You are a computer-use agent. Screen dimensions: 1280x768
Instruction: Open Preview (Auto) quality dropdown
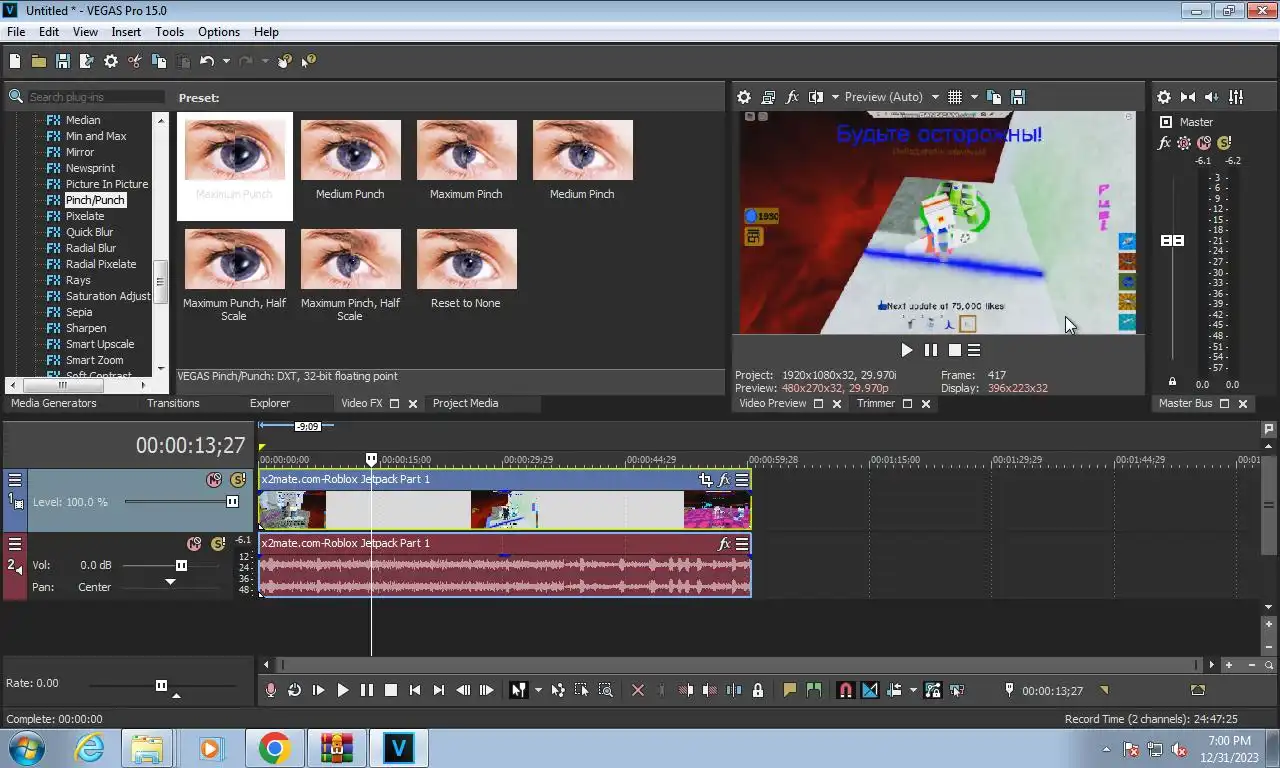click(936, 97)
